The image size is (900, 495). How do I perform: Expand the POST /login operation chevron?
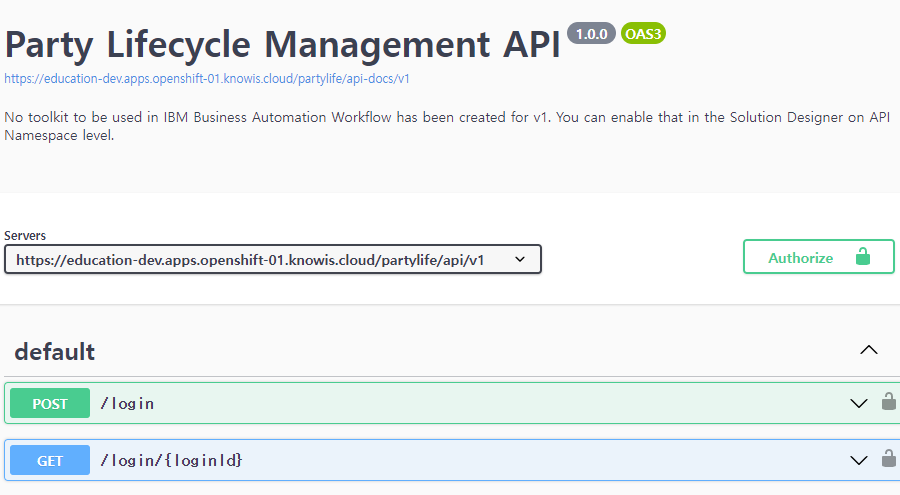click(859, 403)
